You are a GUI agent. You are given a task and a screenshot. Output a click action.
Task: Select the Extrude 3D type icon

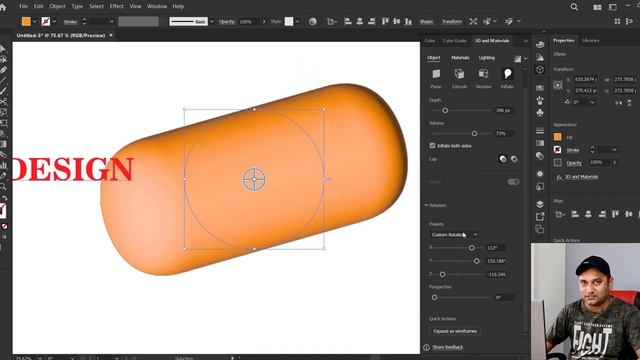point(459,74)
